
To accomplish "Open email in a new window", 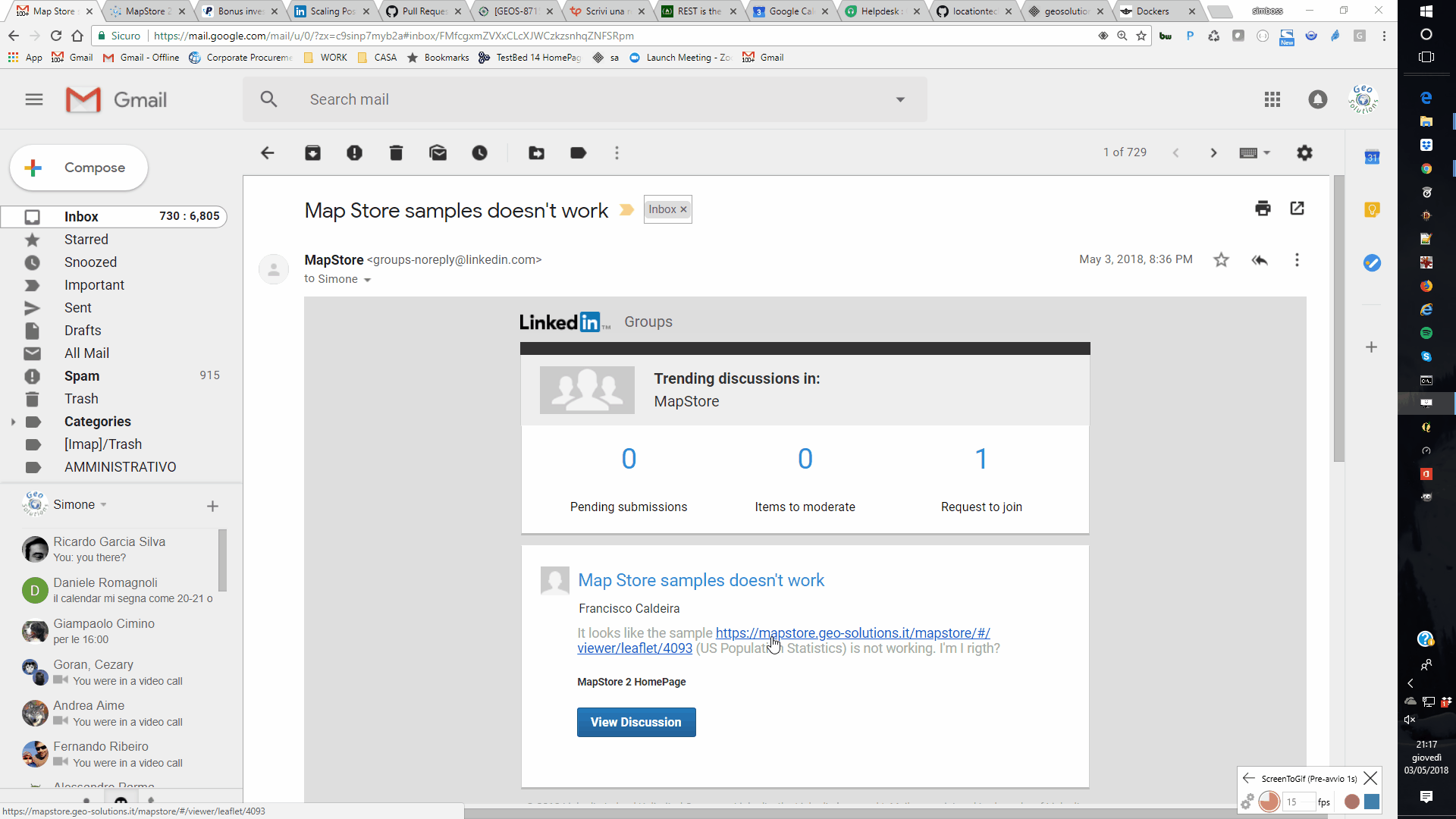I will (x=1297, y=209).
